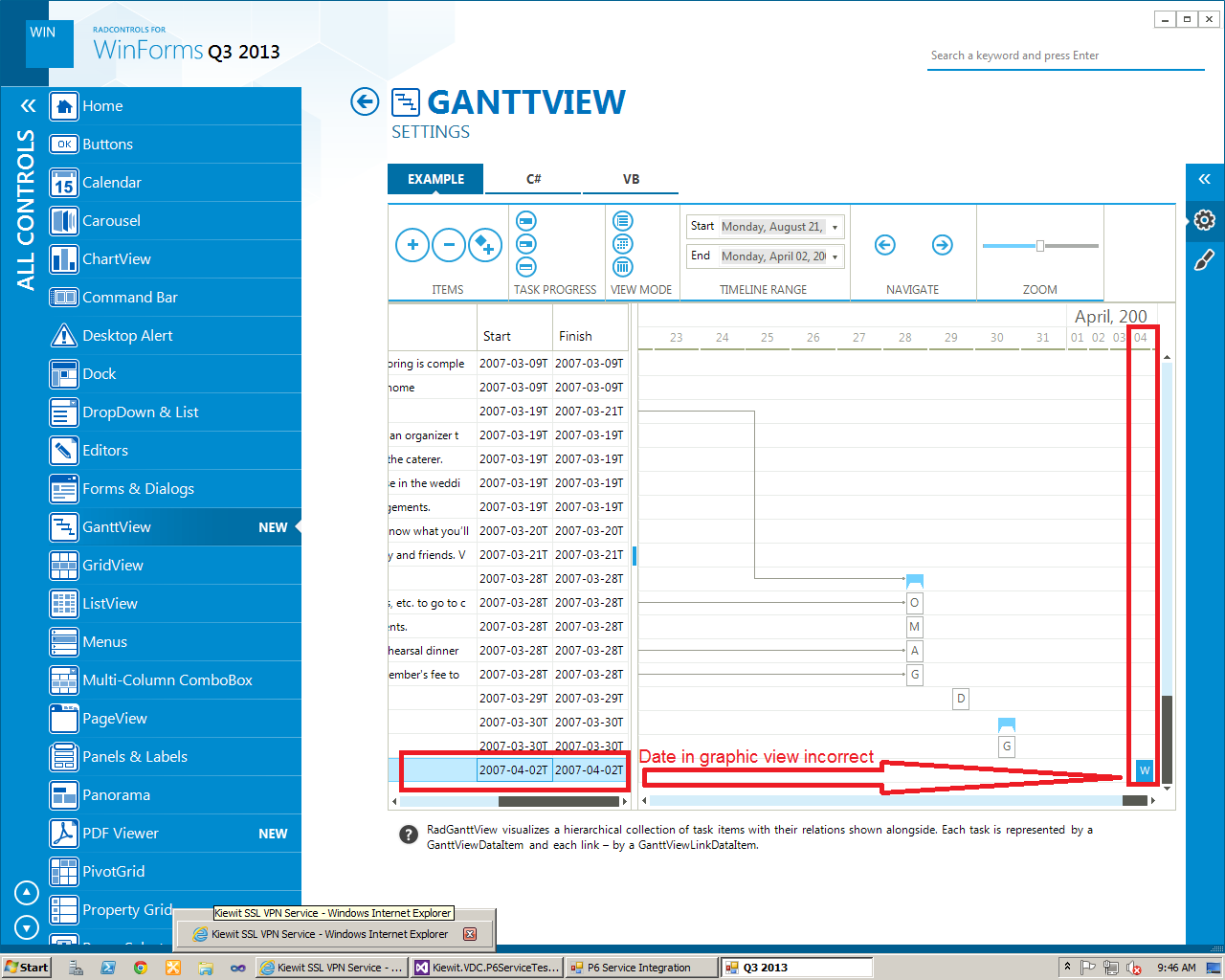Switch to the C# tab
Viewport: 1225px width, 980px height.
tap(533, 179)
